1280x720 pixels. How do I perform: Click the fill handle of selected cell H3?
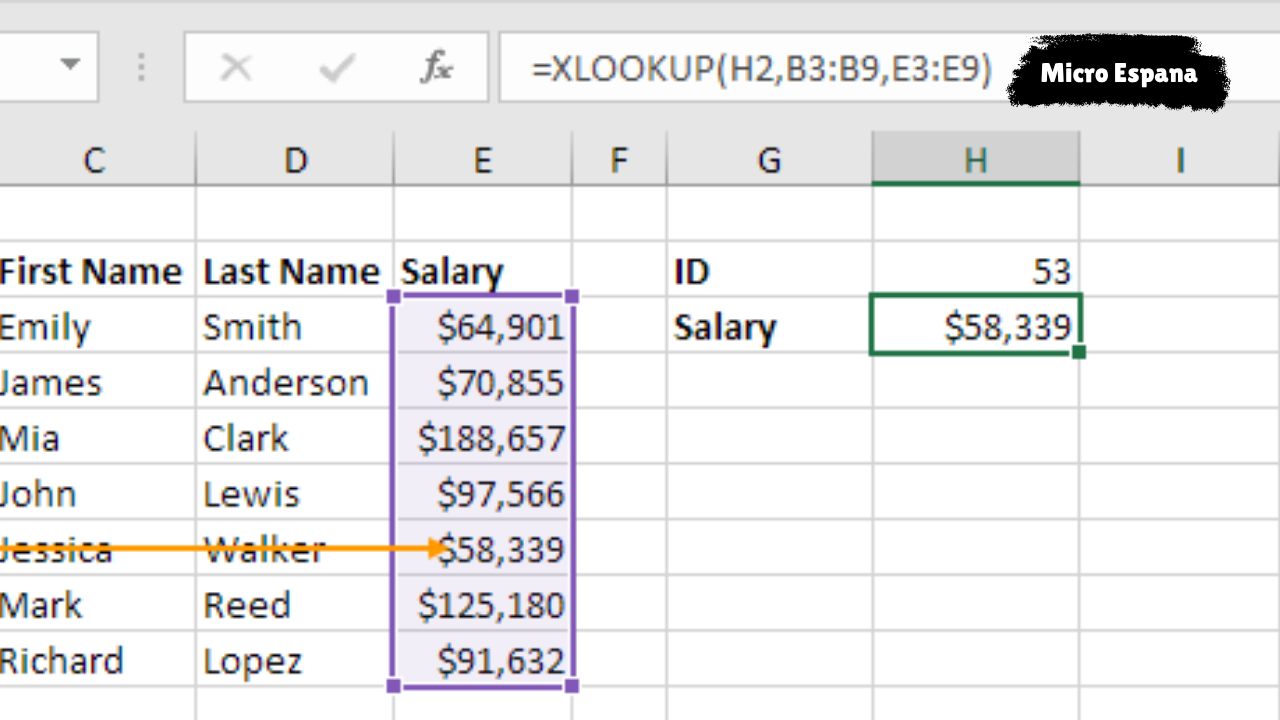pyautogui.click(x=1077, y=352)
